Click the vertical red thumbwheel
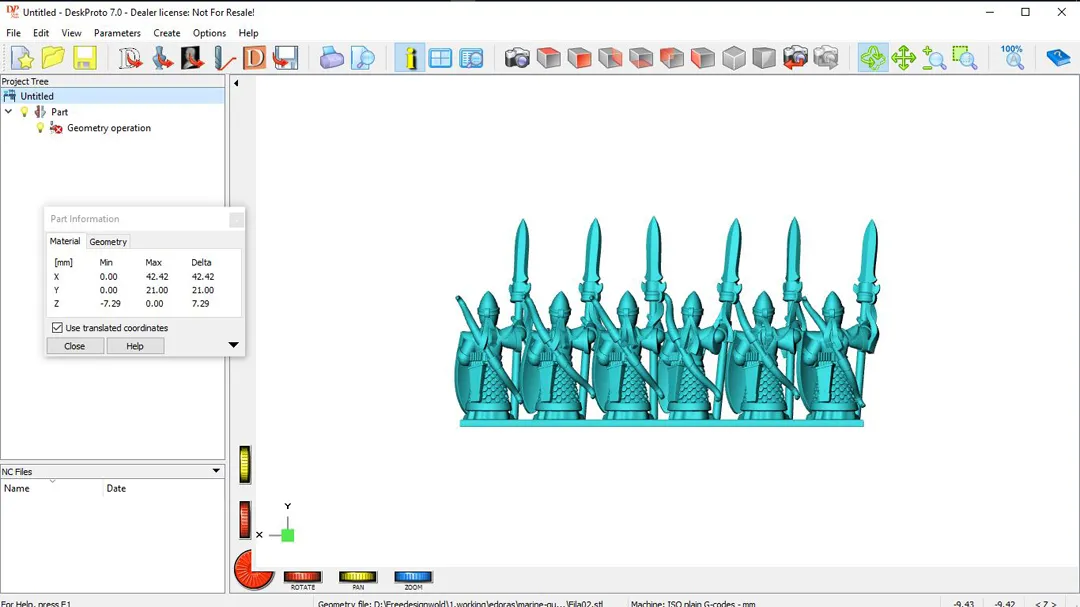Image resolution: width=1080 pixels, height=607 pixels. coord(245,519)
